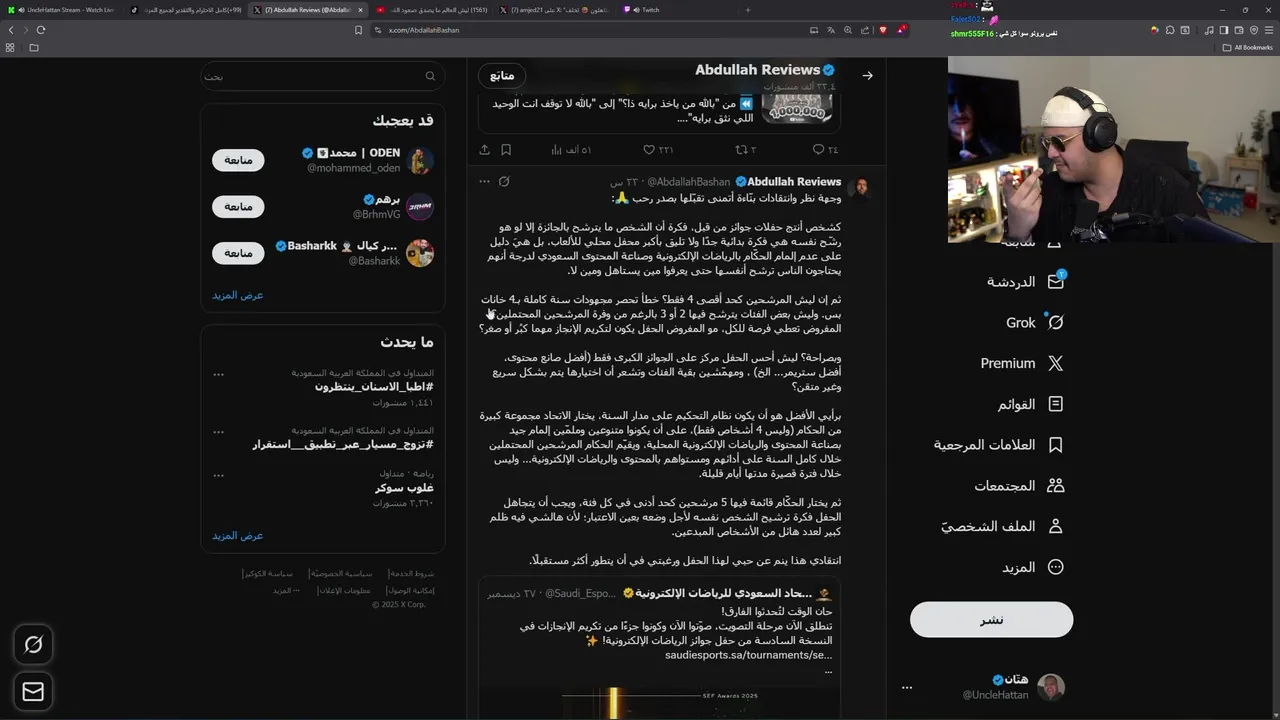Viewport: 1280px width, 720px height.
Task: Open replies on the post with ٢٤ comments
Action: [825, 150]
